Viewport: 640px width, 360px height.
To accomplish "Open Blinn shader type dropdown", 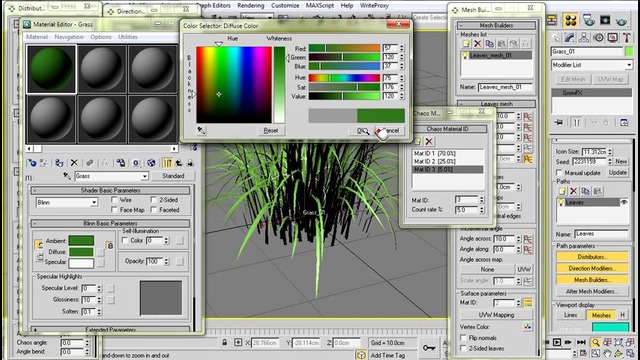I will click(x=94, y=202).
